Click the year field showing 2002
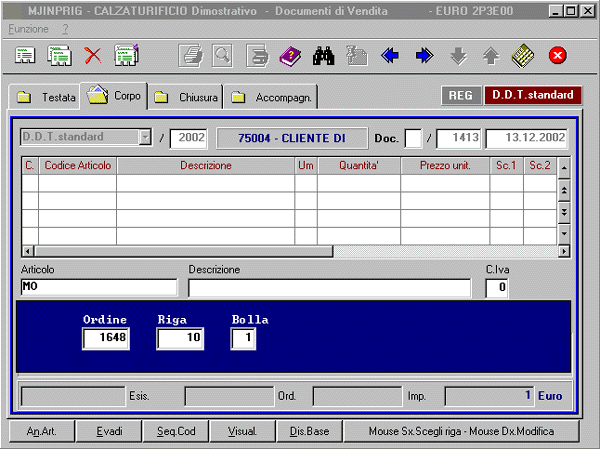This screenshot has width=600, height=449. [x=188, y=138]
